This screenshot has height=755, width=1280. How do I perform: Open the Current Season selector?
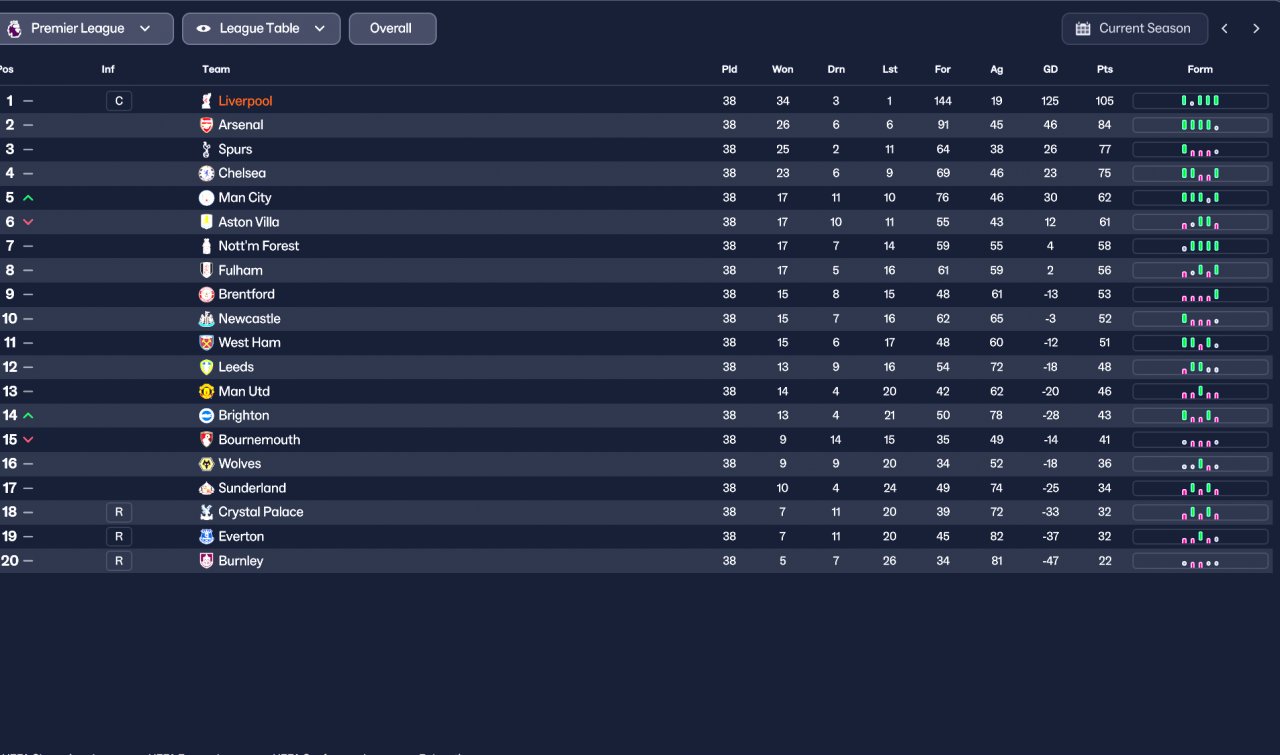point(1134,29)
